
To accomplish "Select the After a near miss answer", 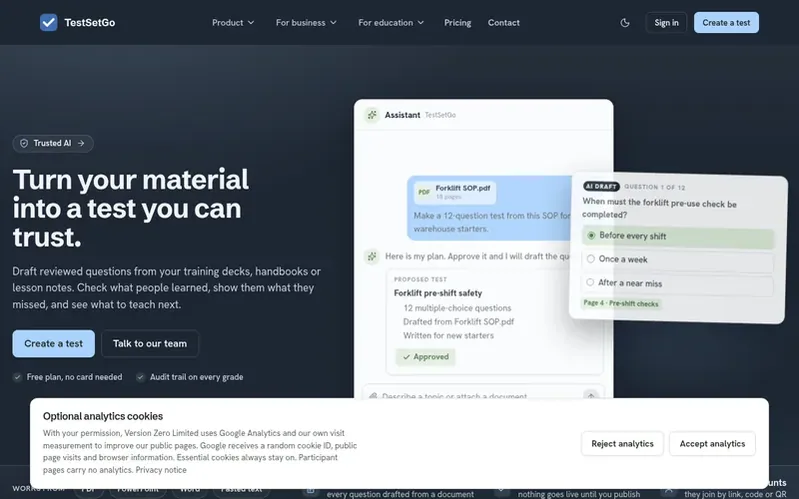I will [678, 284].
